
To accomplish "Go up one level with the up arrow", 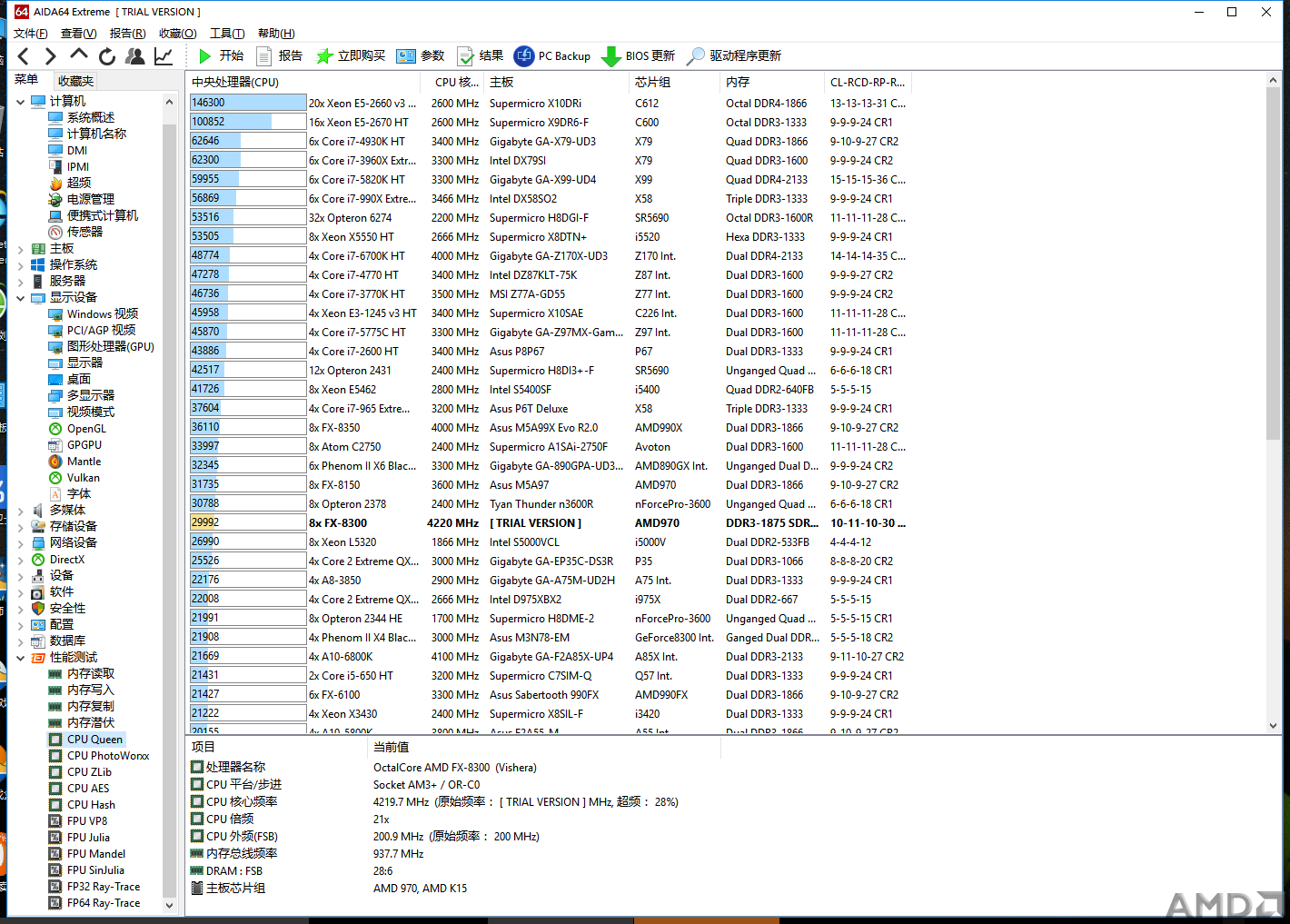I will point(79,55).
